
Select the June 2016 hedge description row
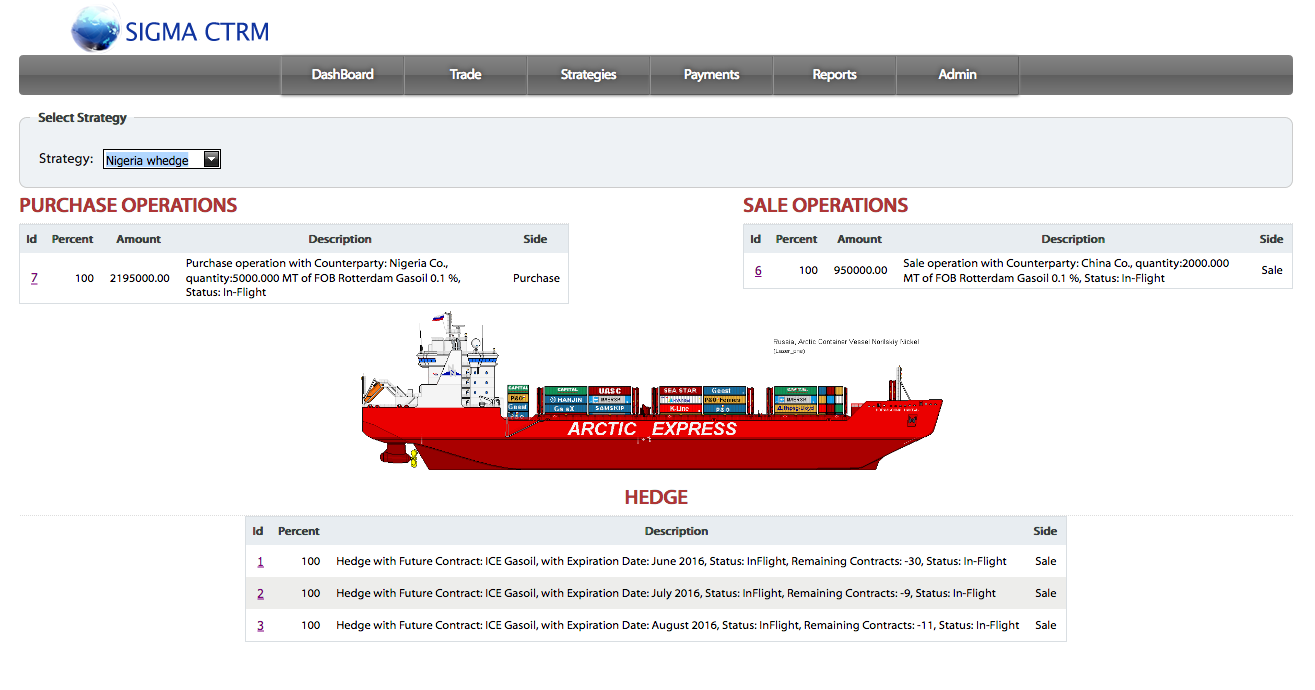(671, 562)
